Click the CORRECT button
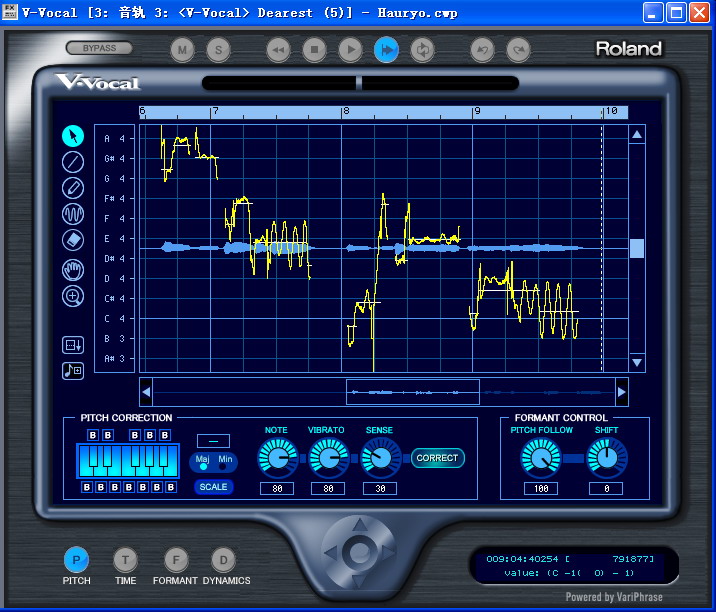Screen dimensions: 716x612 (x=437, y=458)
